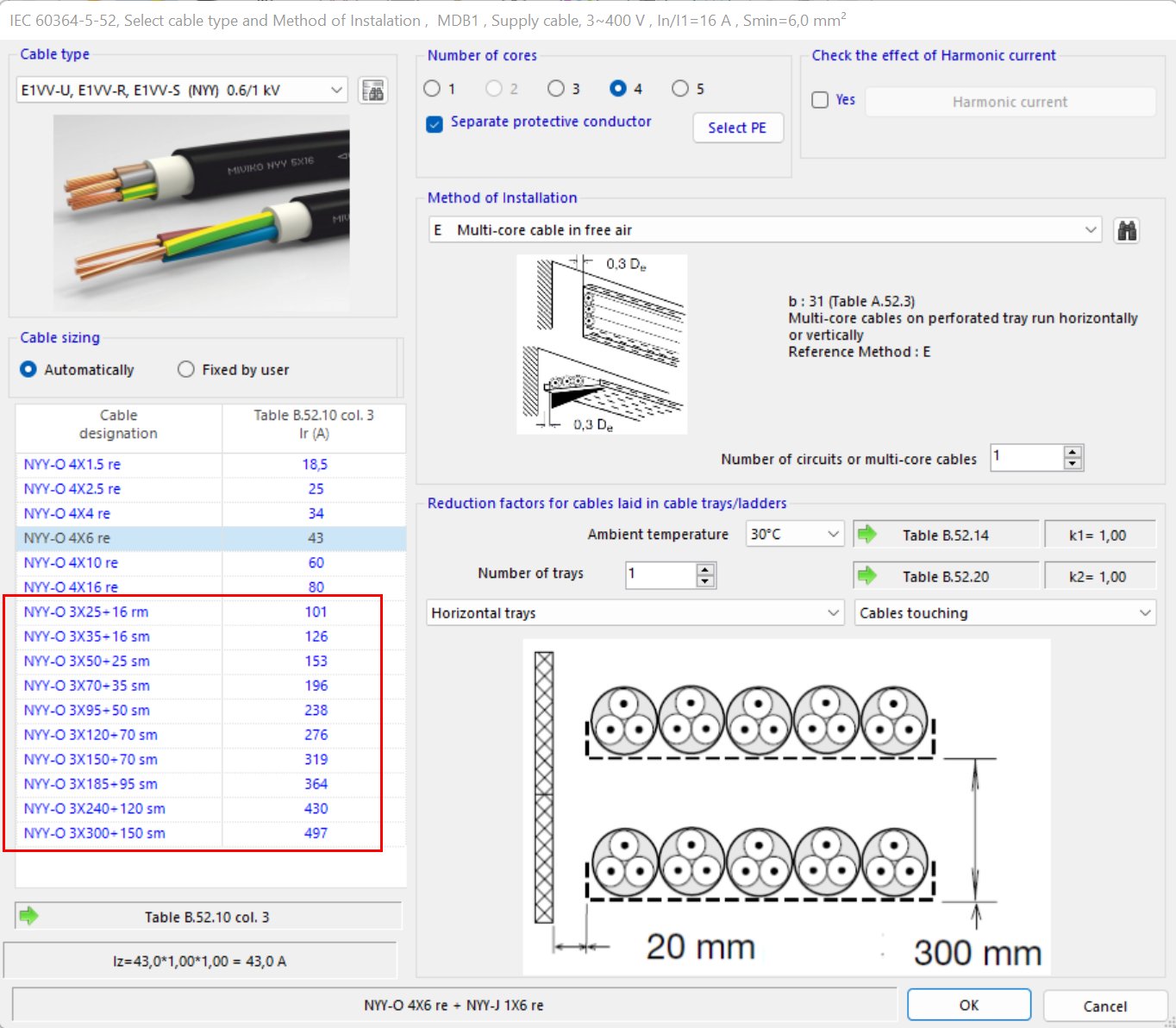Screen dimensions: 1176x1028
Task: Select the 3 cores radio button
Action: coord(555,88)
